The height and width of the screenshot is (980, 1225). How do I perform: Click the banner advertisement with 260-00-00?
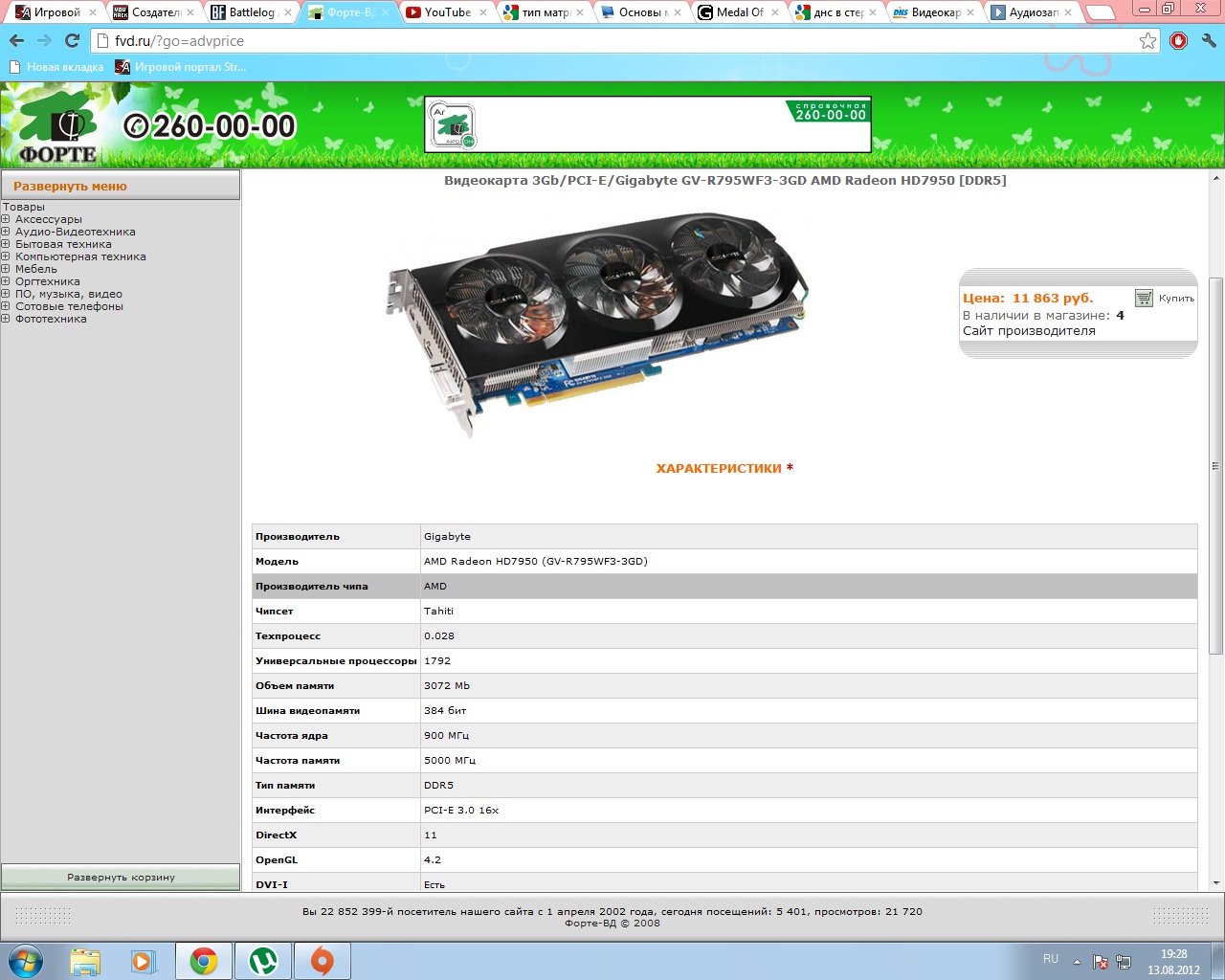(x=648, y=124)
